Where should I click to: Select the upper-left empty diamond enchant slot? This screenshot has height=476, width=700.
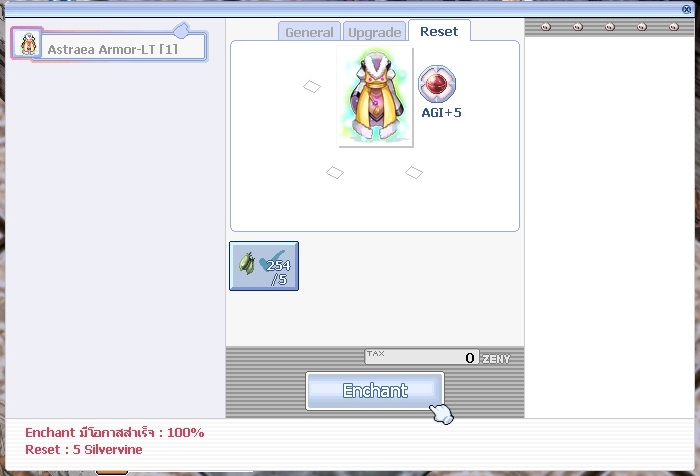coord(312,87)
